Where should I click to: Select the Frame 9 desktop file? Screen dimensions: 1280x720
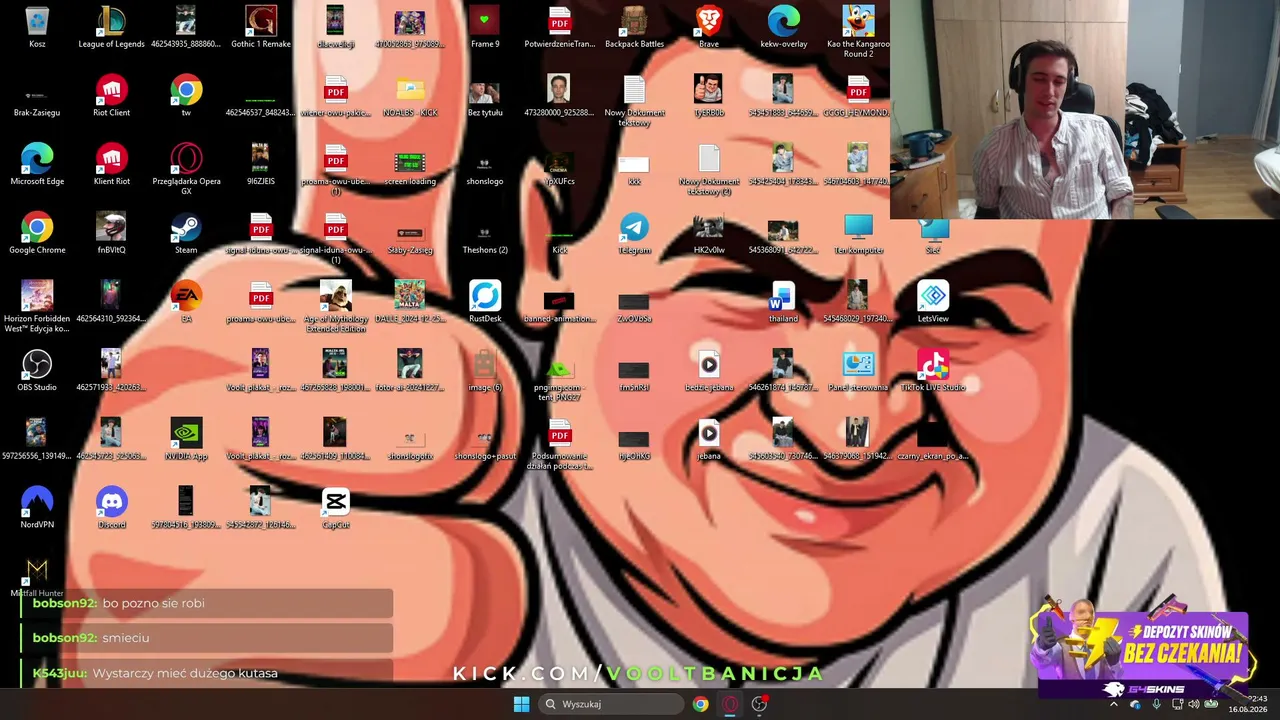485,28
